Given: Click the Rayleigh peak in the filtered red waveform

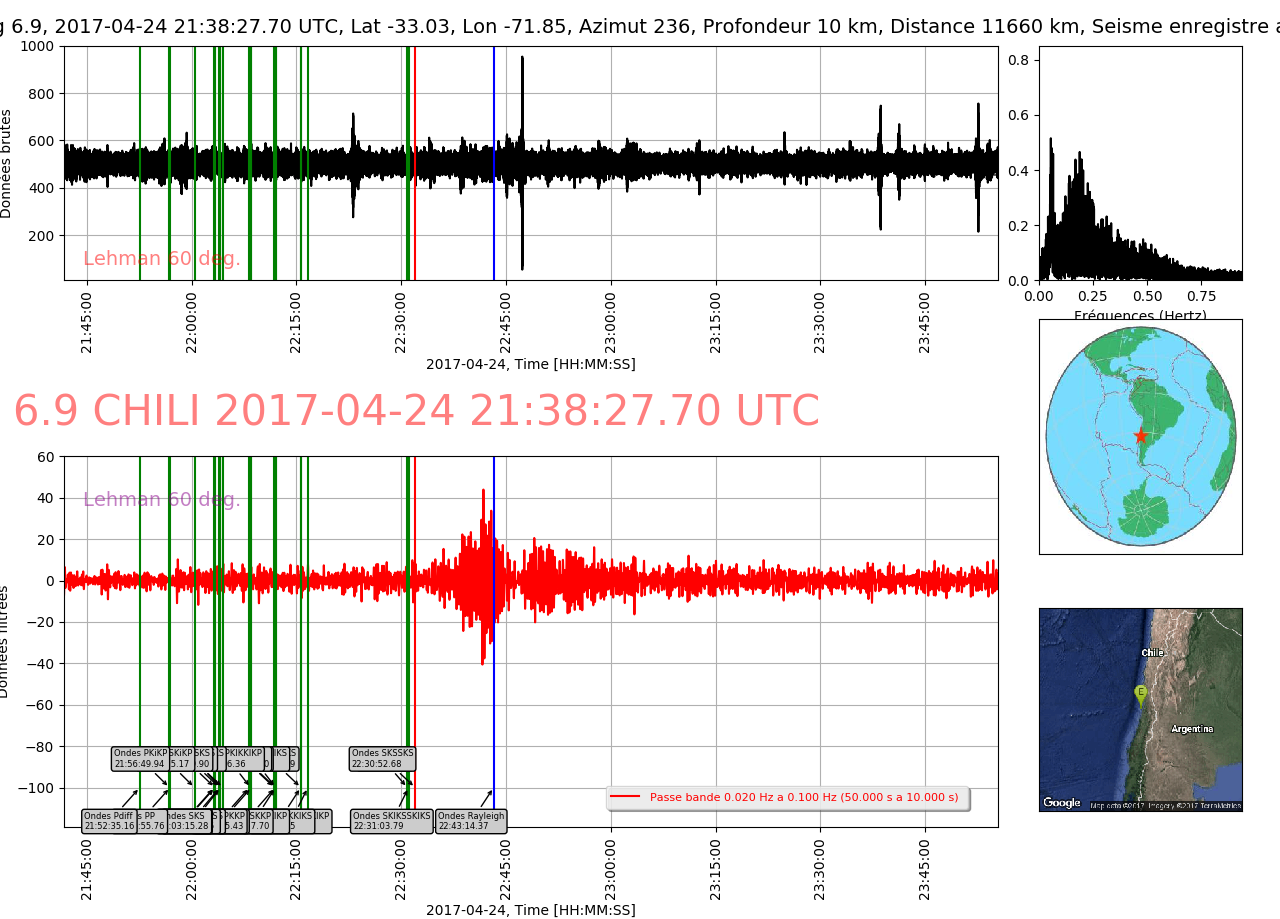Looking at the screenshot, I should (483, 492).
